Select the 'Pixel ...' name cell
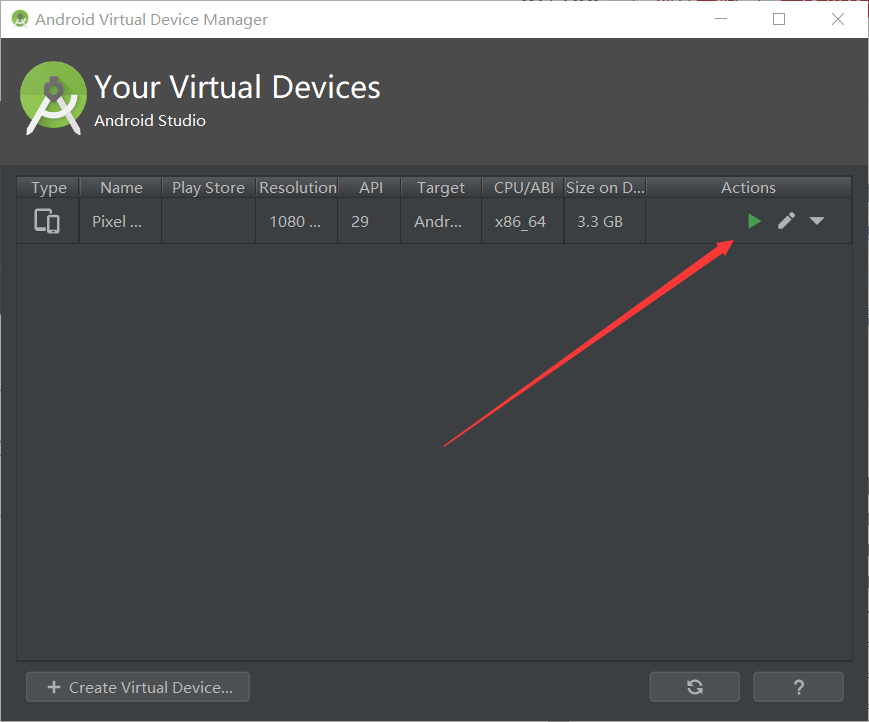 pos(120,221)
